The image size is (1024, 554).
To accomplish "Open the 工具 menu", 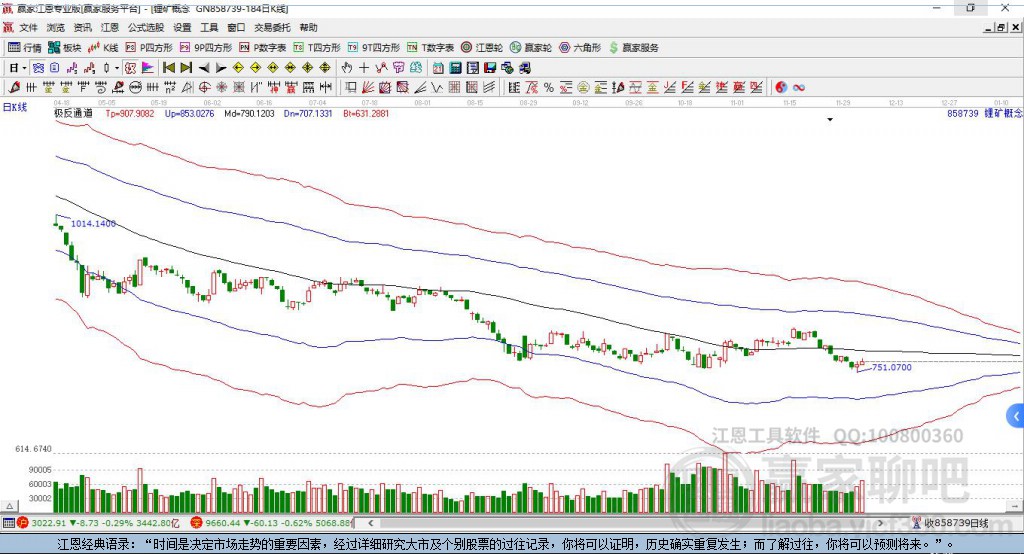I will [209, 27].
